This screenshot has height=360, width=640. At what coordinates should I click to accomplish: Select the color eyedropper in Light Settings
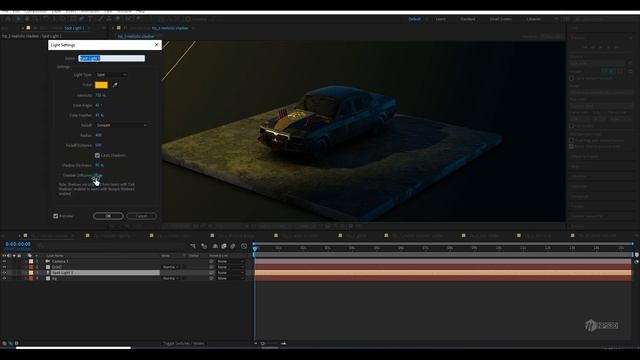115,85
